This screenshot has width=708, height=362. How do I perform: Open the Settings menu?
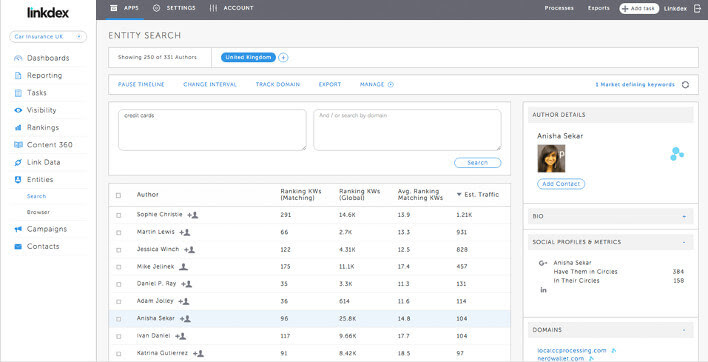[174, 8]
